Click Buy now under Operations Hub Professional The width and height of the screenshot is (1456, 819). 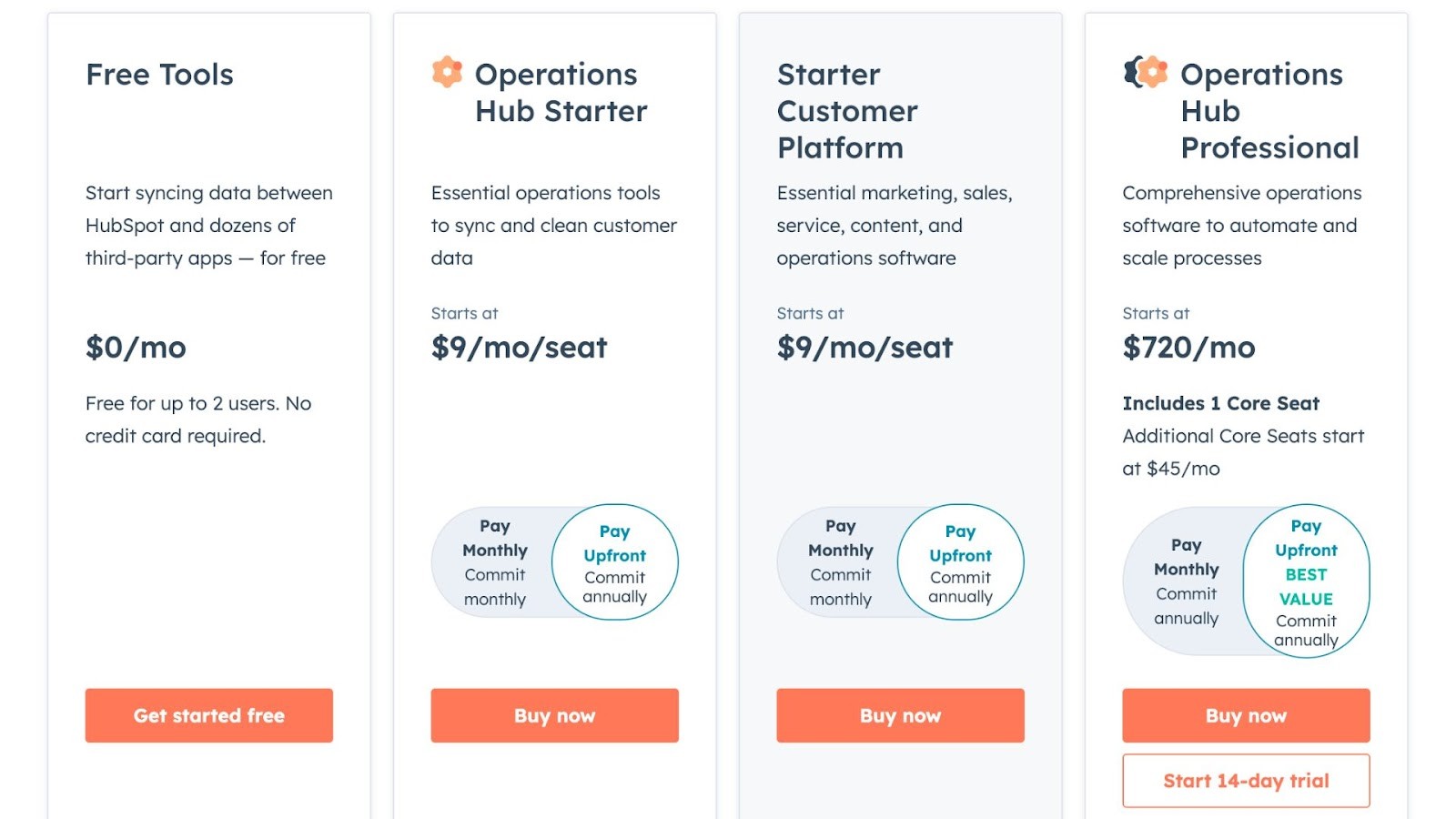point(1245,715)
